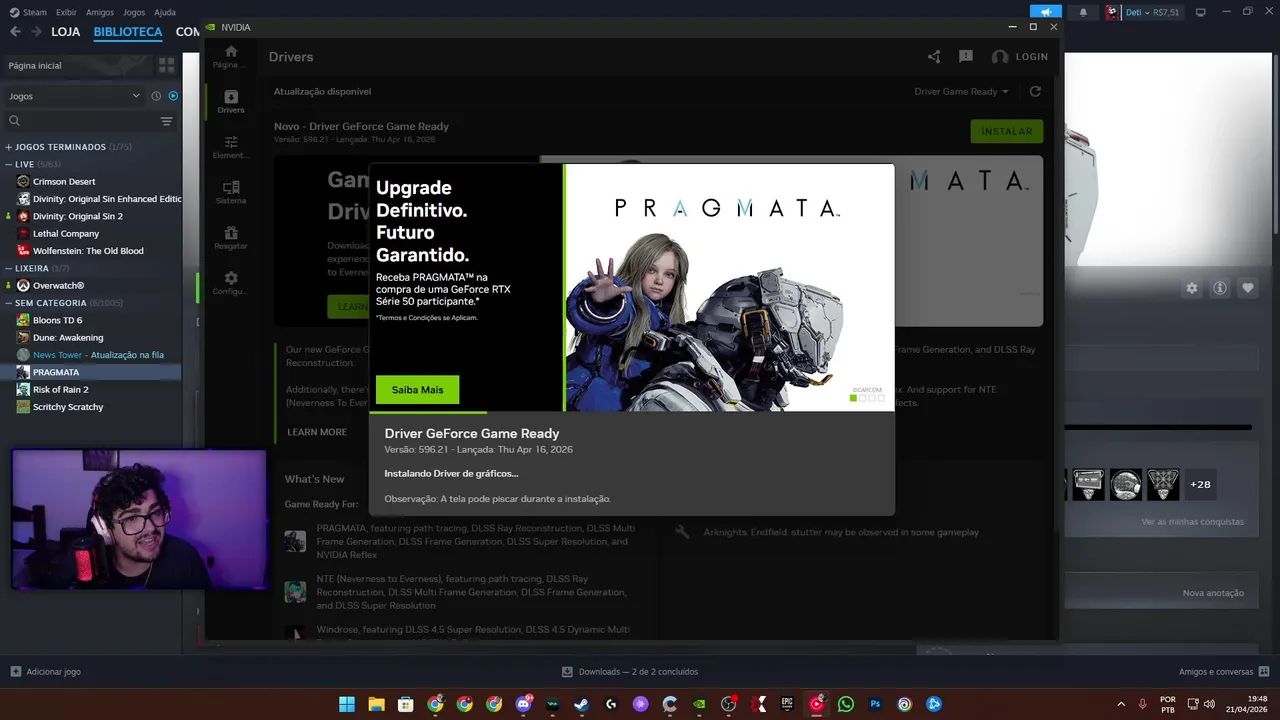This screenshot has width=1280, height=720.
Task: Select Divinity: Original Sin 2
Action: (78, 216)
